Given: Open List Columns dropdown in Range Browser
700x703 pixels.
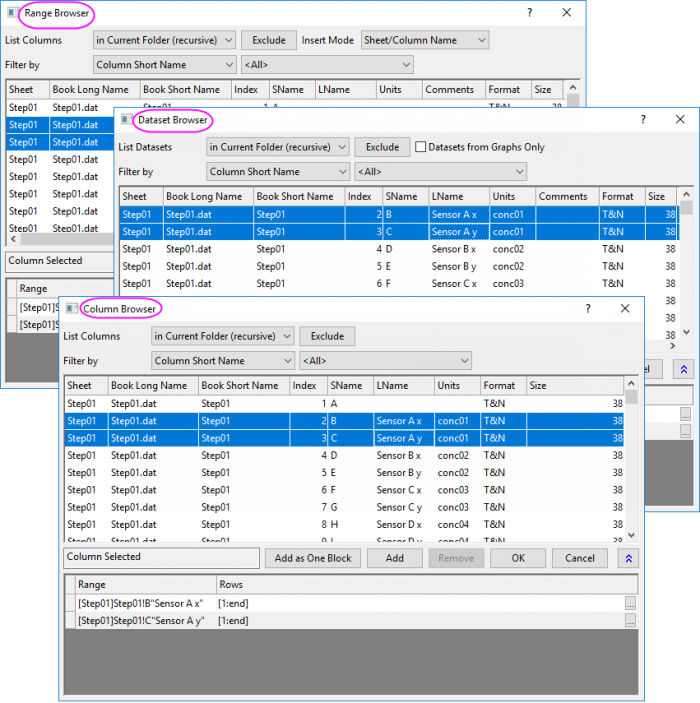Looking at the screenshot, I should click(164, 40).
